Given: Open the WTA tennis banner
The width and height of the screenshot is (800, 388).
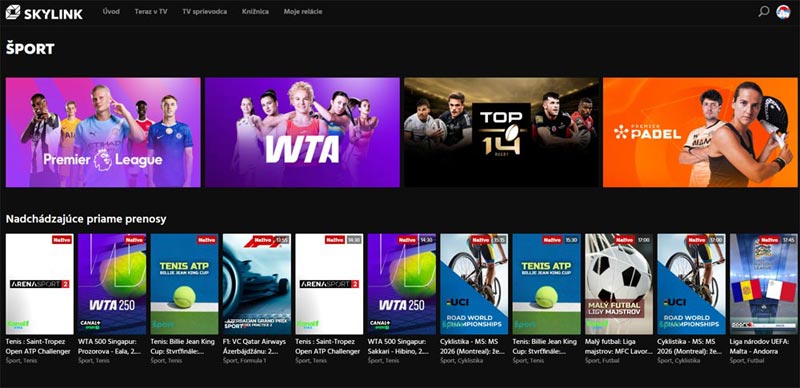Looking at the screenshot, I should pyautogui.click(x=302, y=132).
